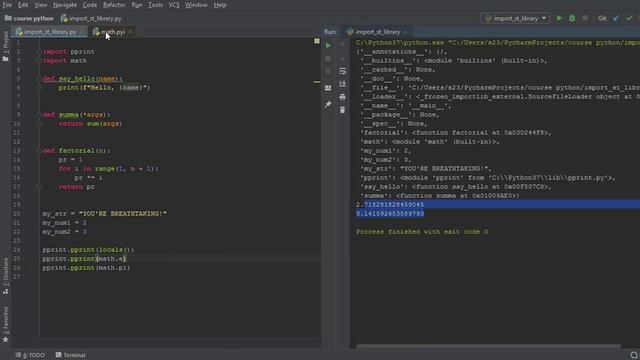
Task: Stop the process in the Run panel
Action: (328, 59)
